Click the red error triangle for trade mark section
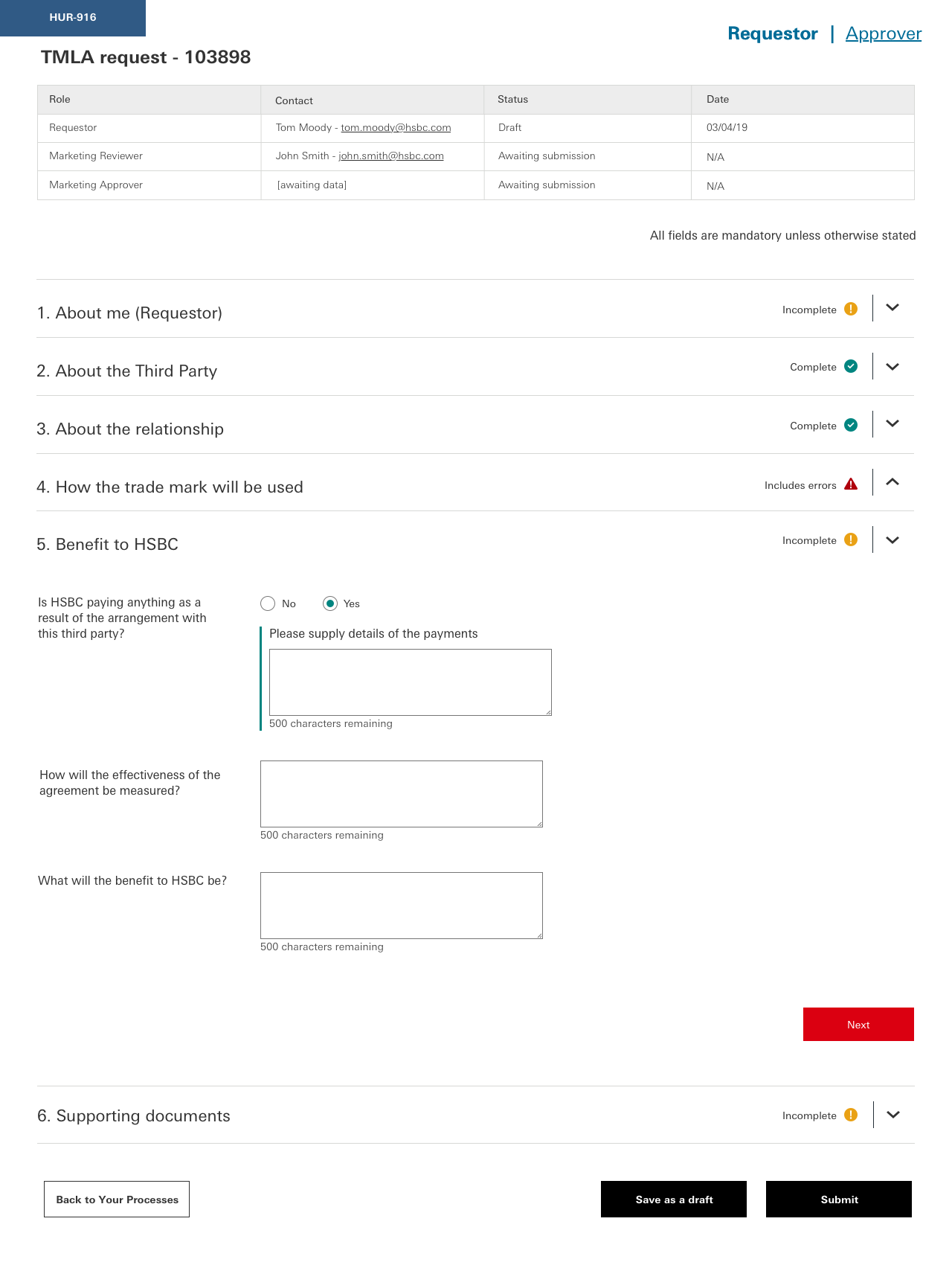The width and height of the screenshot is (952, 1265). point(851,484)
